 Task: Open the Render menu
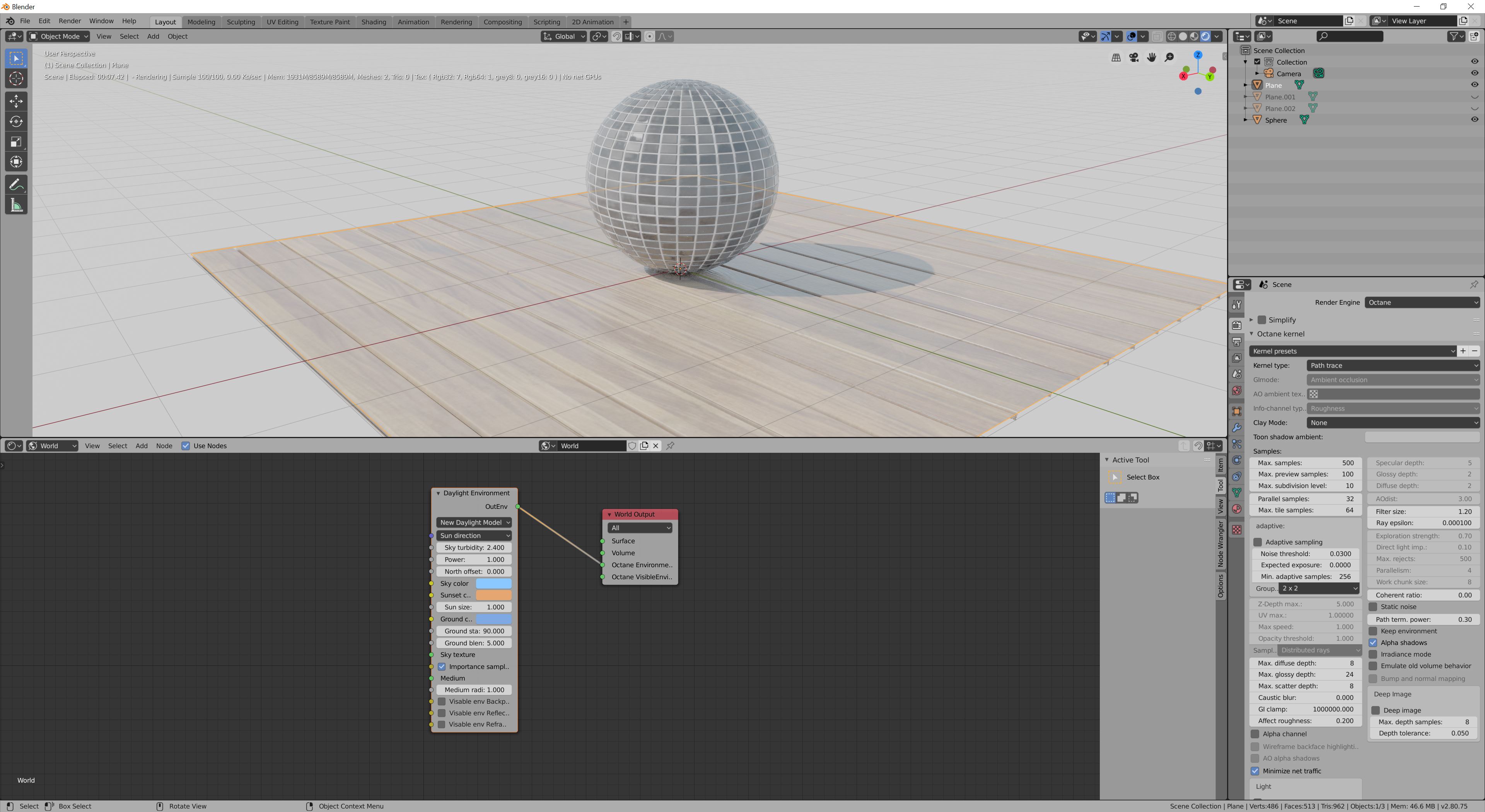click(70, 21)
